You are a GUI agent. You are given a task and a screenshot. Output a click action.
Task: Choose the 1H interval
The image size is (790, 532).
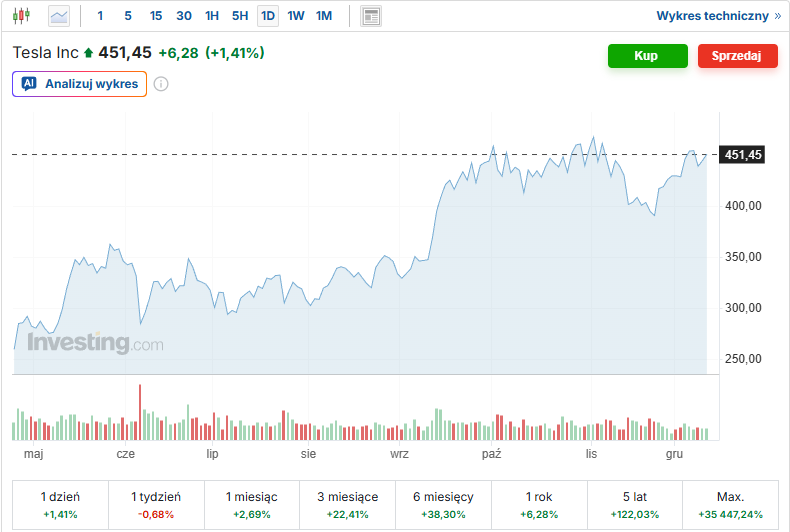pos(212,16)
